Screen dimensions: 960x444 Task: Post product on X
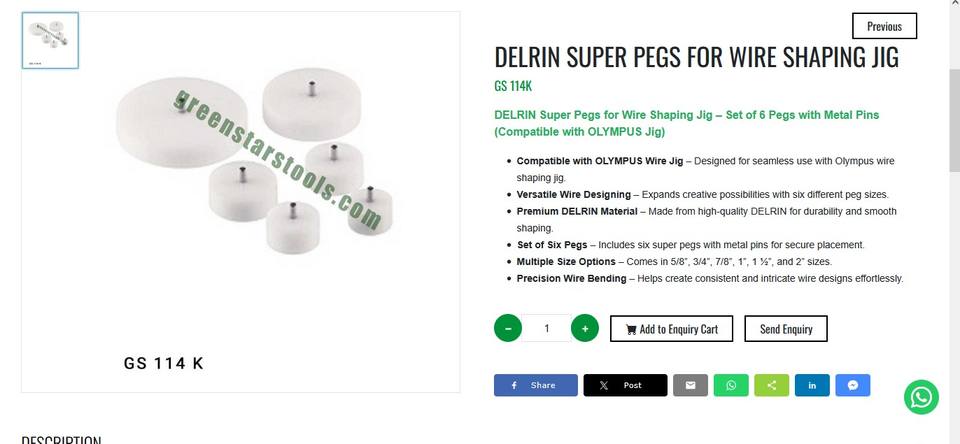625,385
